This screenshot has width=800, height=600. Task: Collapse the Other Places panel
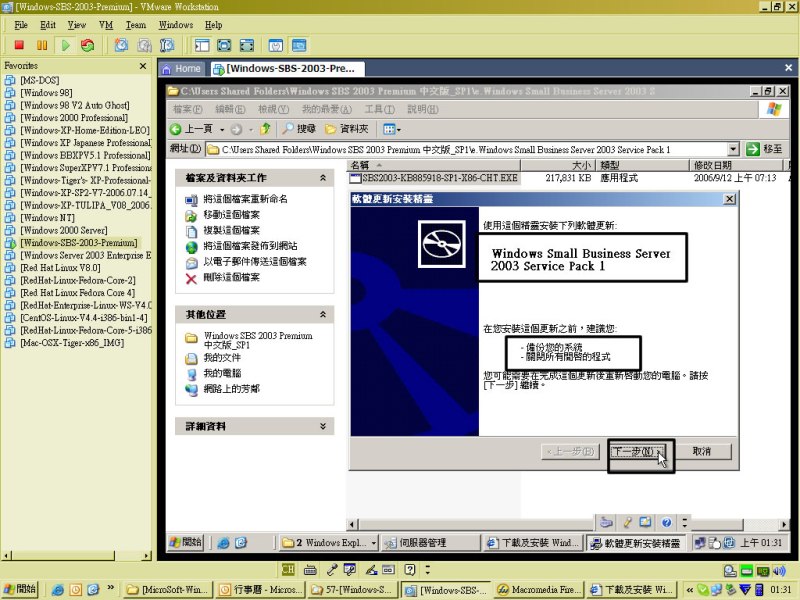pos(322,314)
